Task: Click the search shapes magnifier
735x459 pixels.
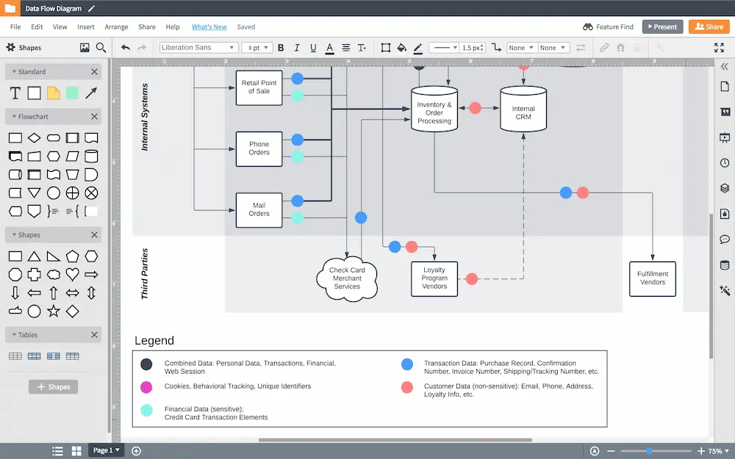Action: (101, 47)
